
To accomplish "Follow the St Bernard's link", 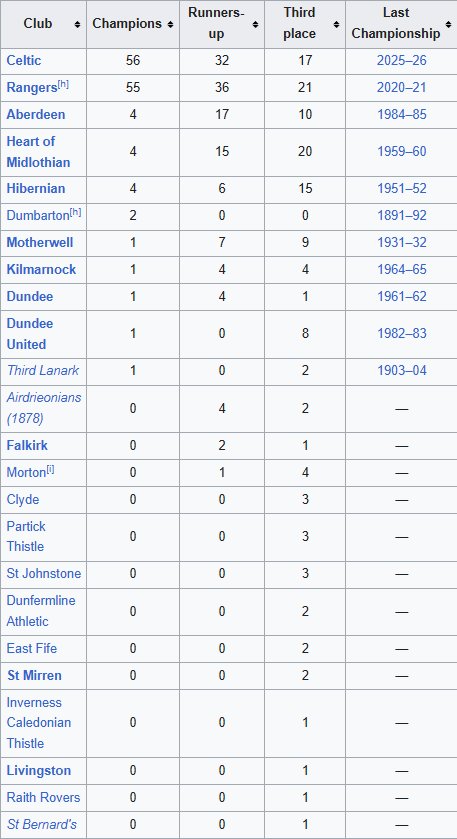I will click(x=42, y=825).
